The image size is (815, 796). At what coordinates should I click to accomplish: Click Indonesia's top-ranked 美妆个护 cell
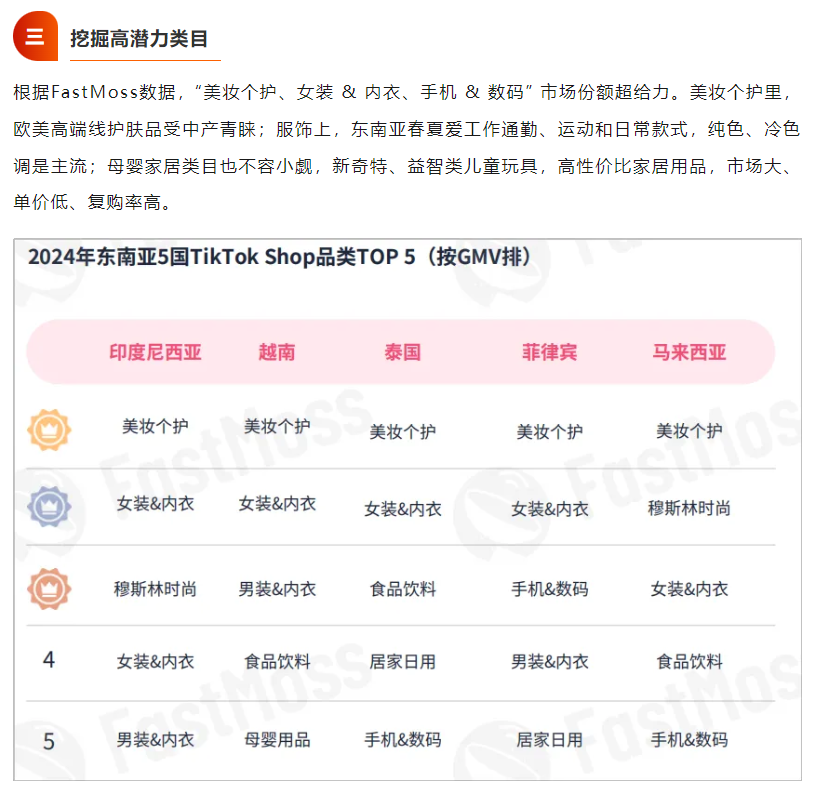(155, 426)
